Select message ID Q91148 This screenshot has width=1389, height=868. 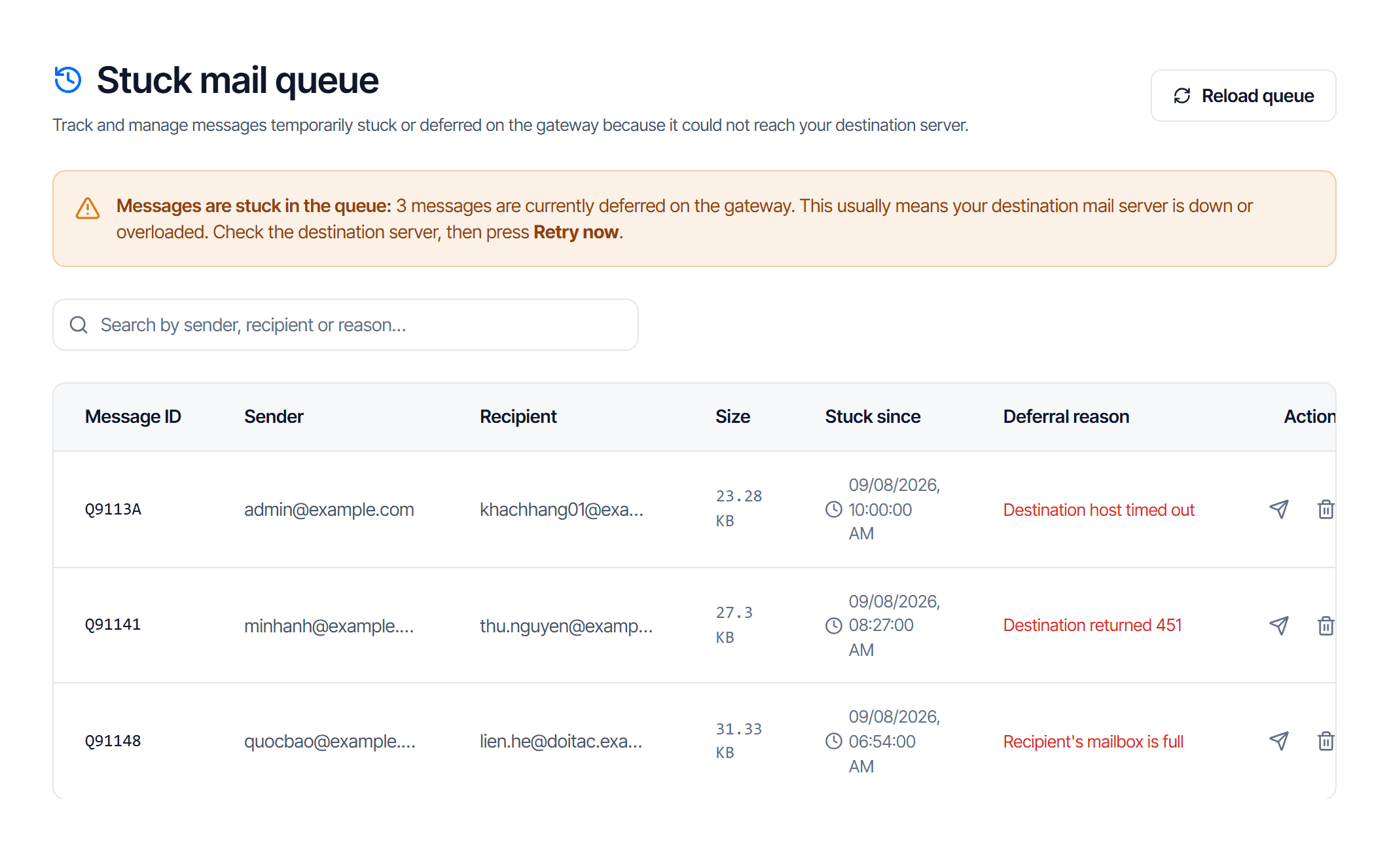113,741
